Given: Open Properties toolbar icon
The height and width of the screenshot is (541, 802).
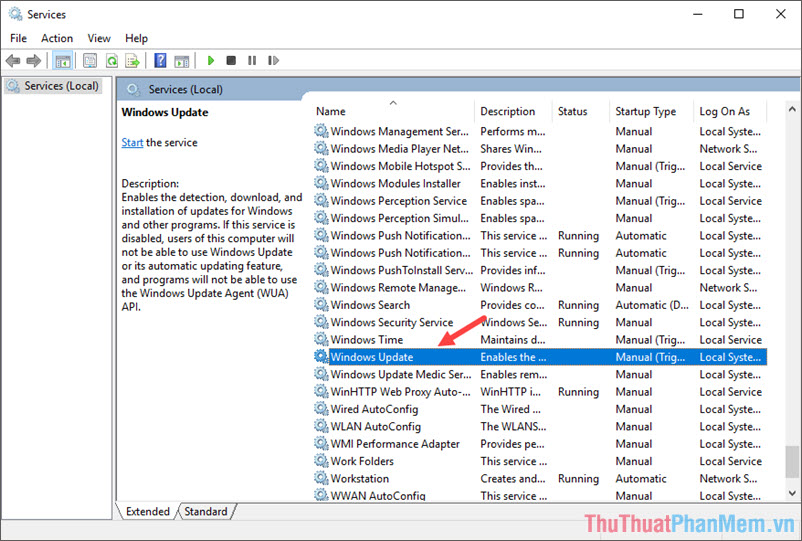Looking at the screenshot, I should tap(90, 61).
